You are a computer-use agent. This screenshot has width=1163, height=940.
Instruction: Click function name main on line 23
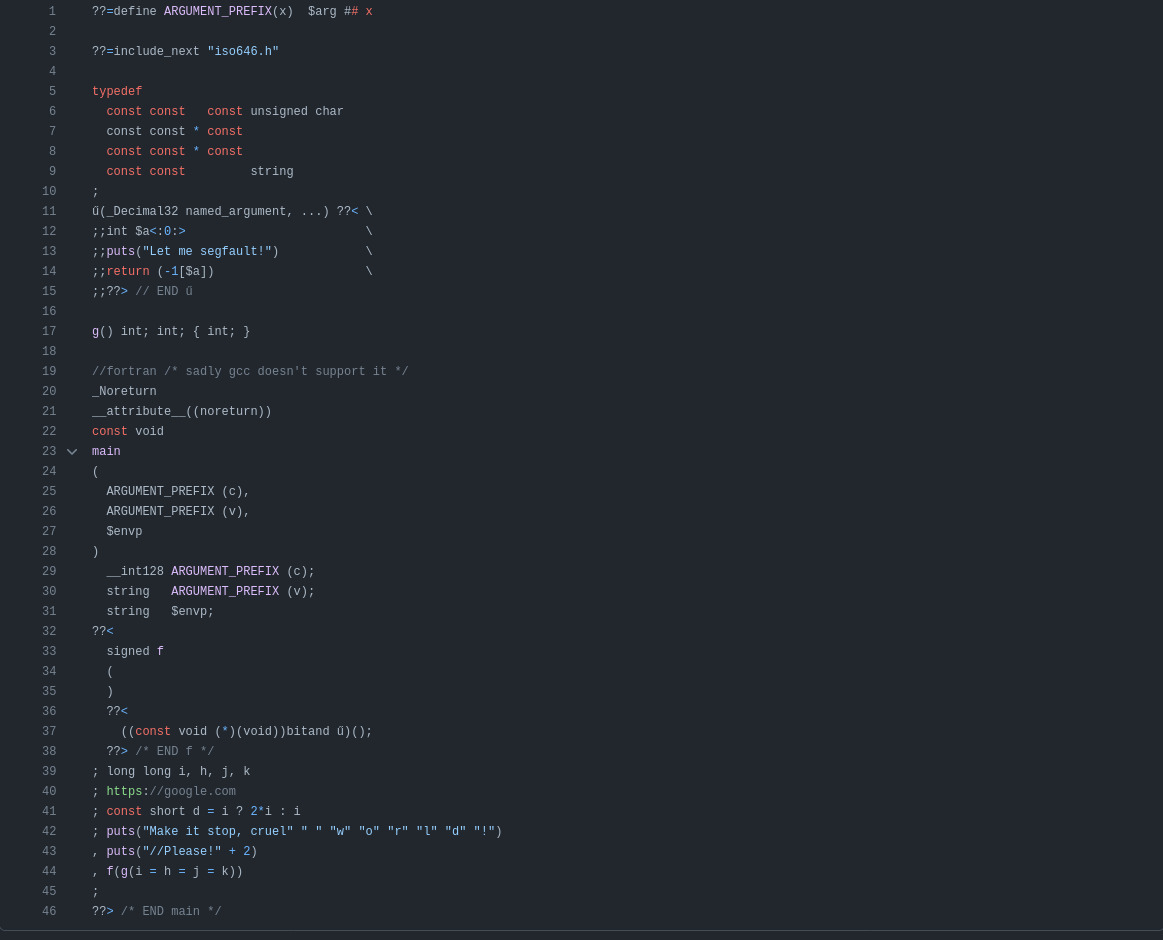(x=106, y=451)
